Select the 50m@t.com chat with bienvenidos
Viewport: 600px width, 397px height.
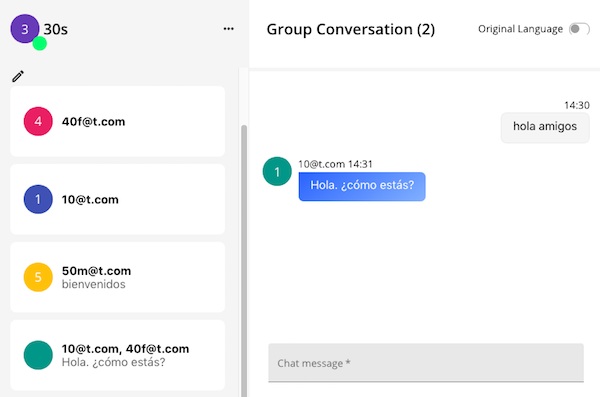[117, 277]
